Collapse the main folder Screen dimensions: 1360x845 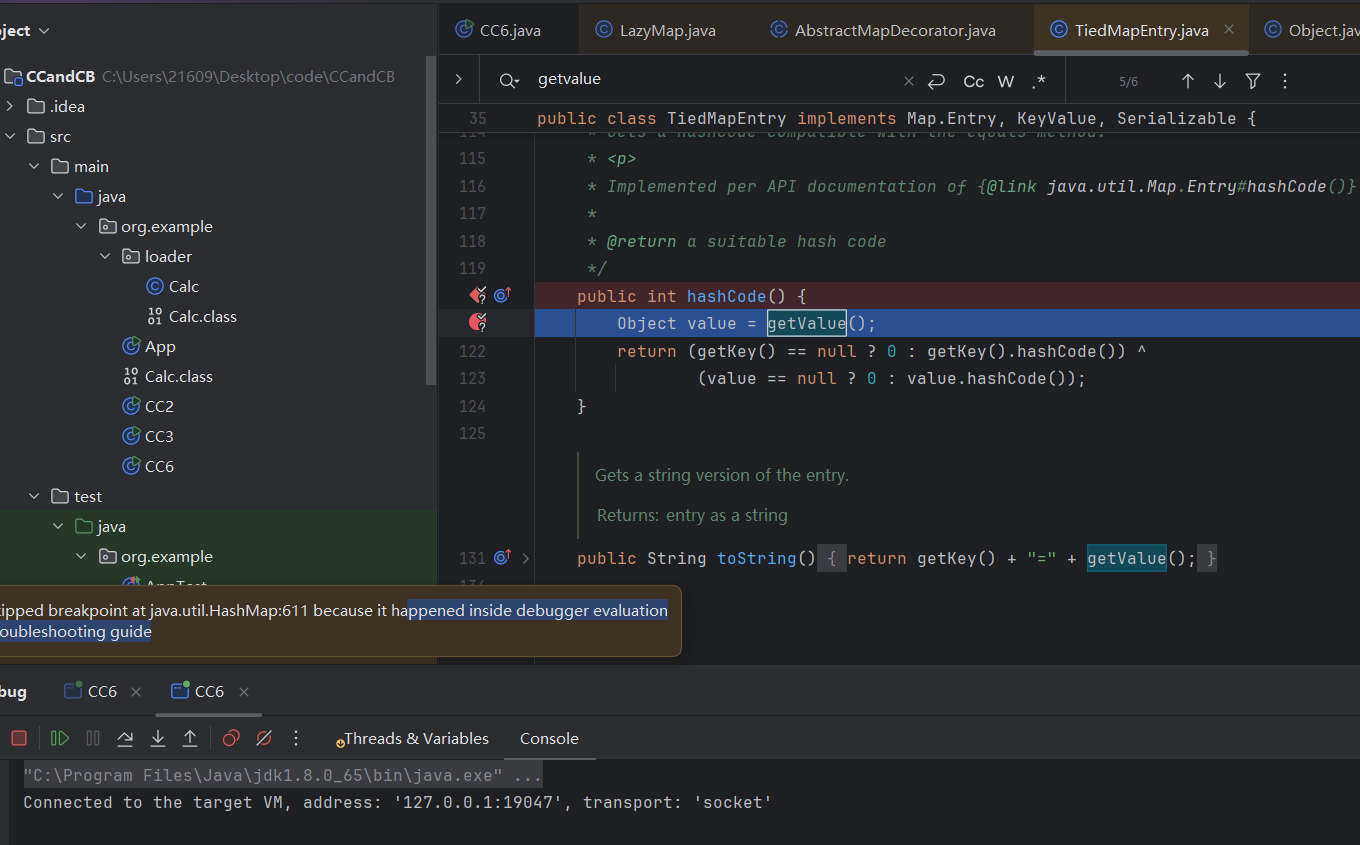[x=33, y=166]
